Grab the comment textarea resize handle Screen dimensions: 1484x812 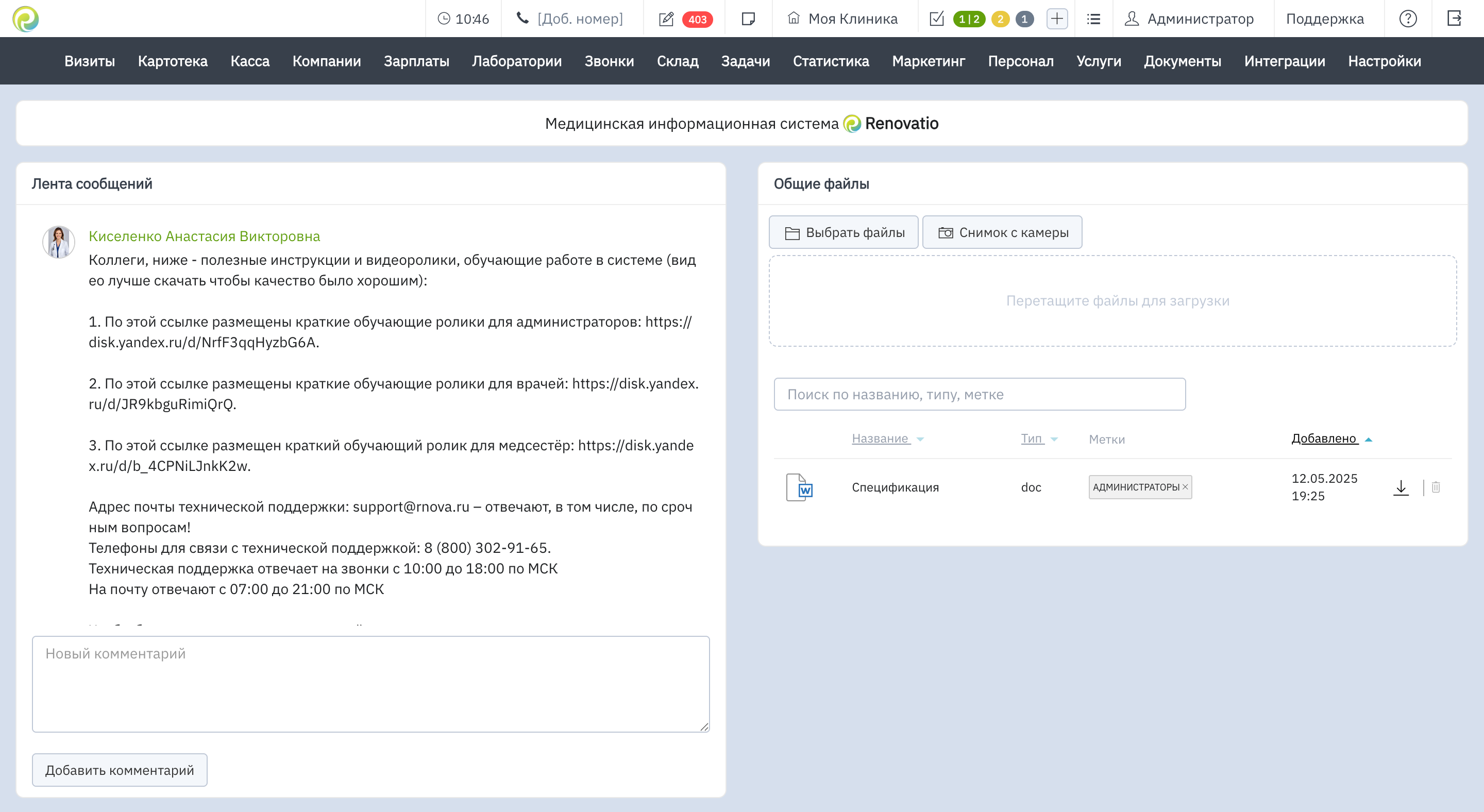click(x=704, y=727)
